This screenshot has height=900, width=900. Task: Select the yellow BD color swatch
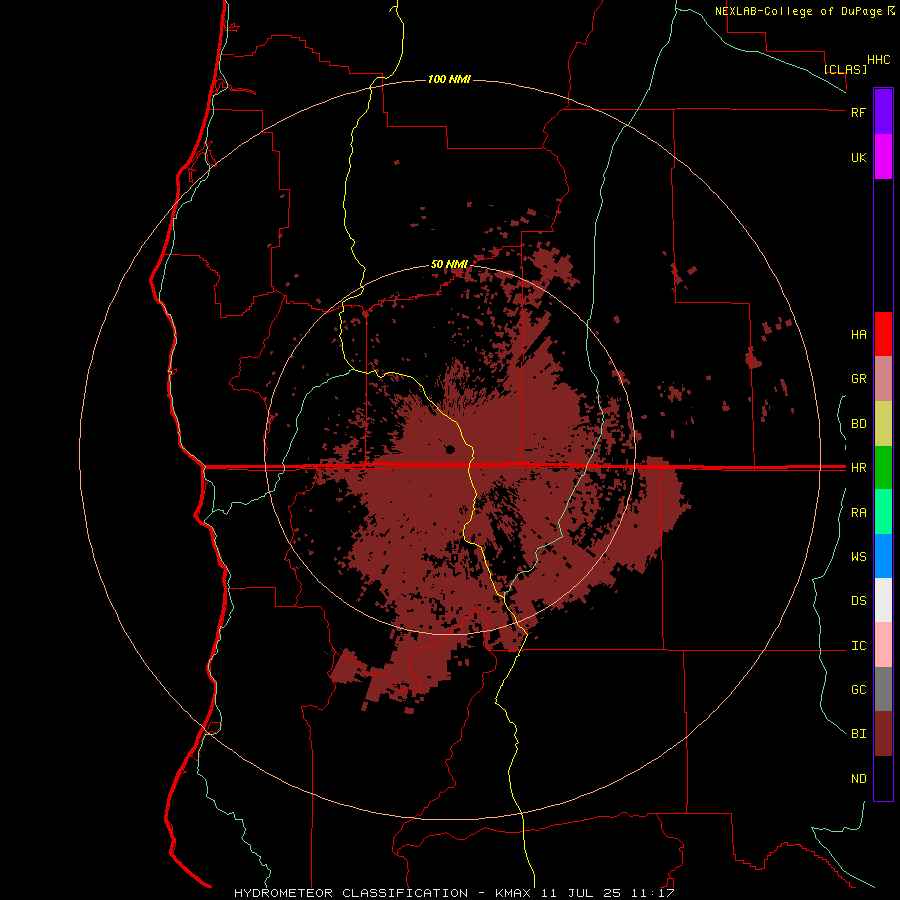(883, 423)
